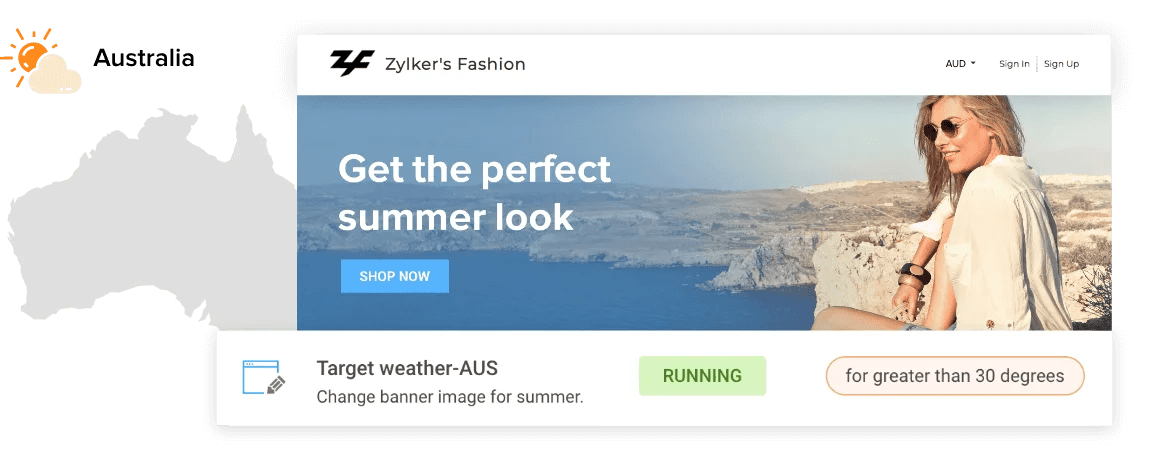
Task: Click the small AUD dropdown caret
Action: click(973, 64)
